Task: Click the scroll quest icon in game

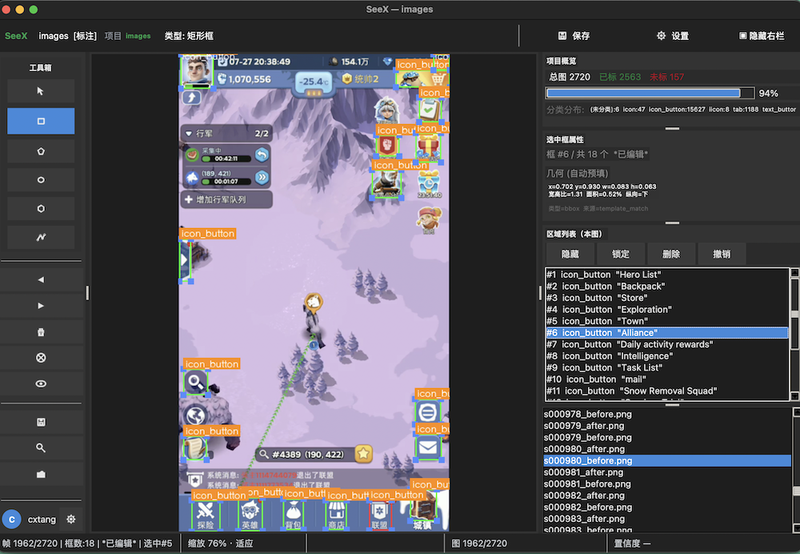Action: pyautogui.click(x=194, y=448)
